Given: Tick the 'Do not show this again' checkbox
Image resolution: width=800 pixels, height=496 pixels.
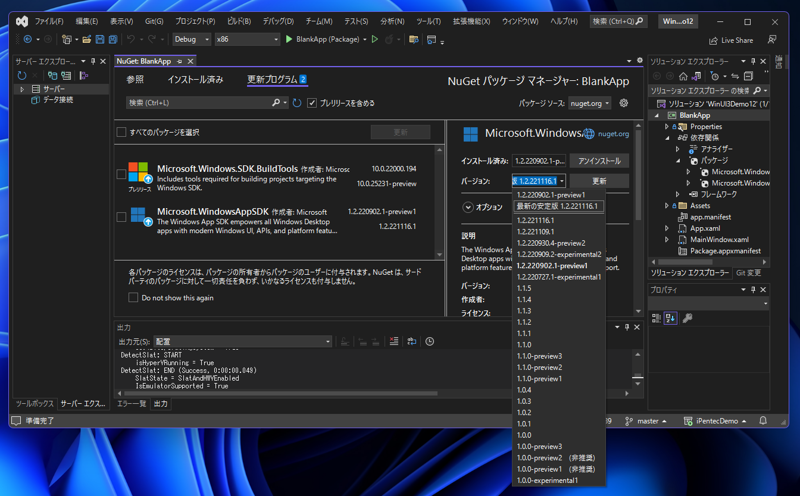Looking at the screenshot, I should (x=133, y=298).
